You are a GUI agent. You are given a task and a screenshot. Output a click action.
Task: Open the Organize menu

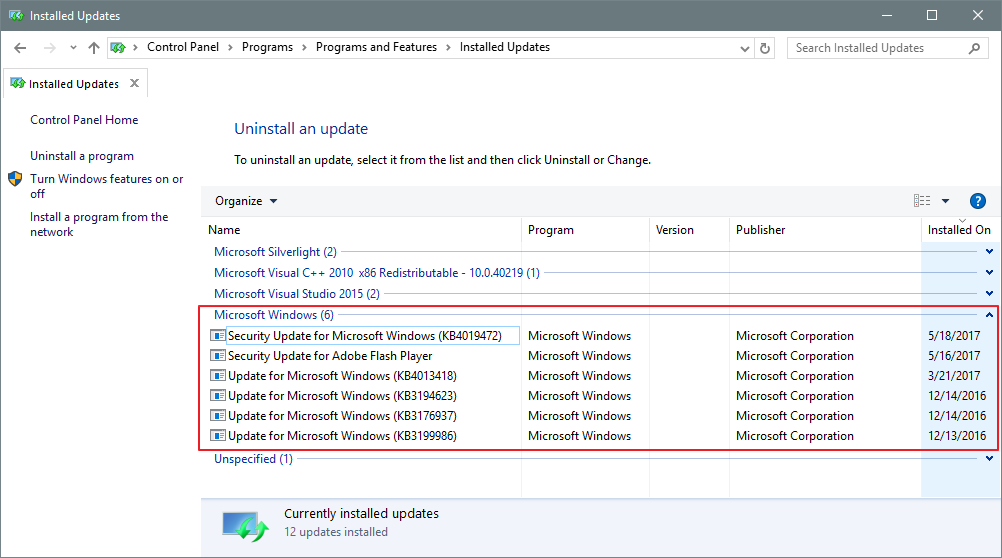click(x=246, y=201)
